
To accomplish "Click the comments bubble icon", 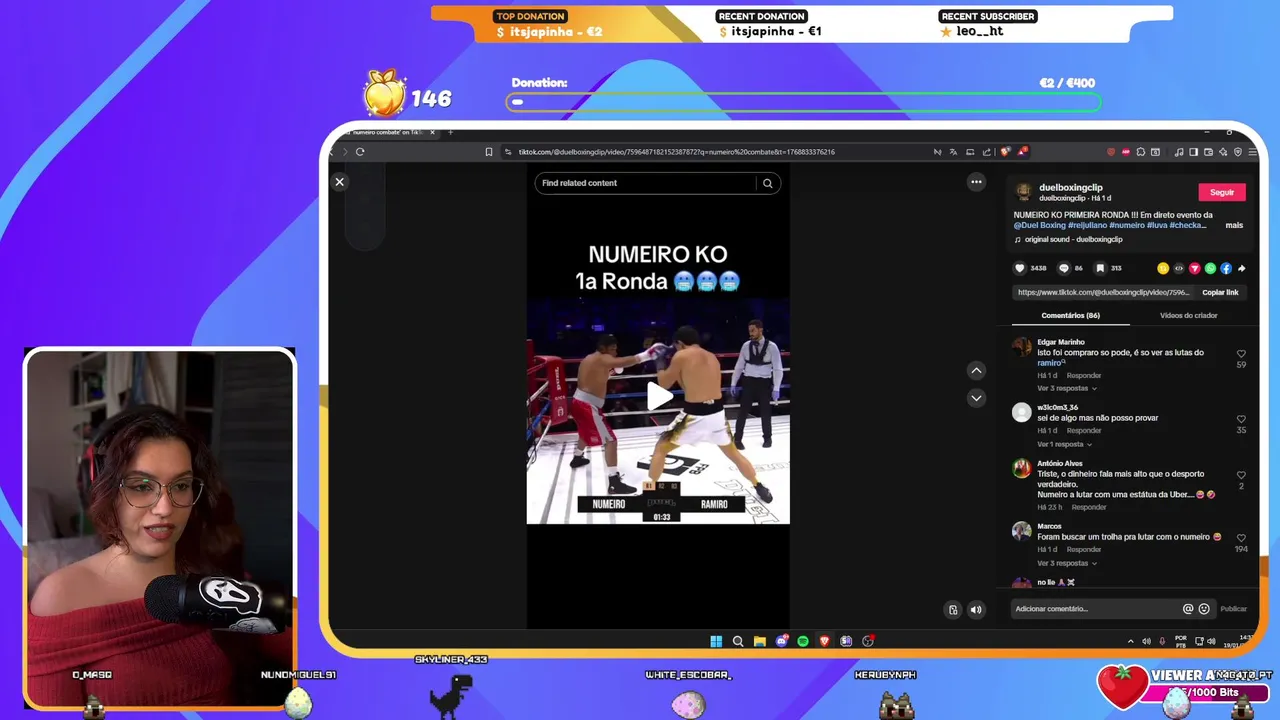I will click(x=1064, y=268).
